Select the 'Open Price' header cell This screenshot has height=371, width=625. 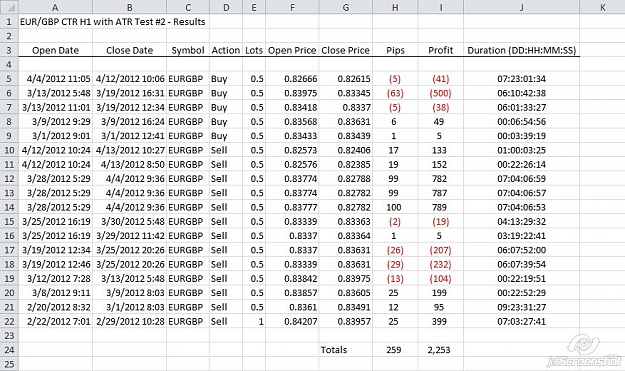[292, 50]
